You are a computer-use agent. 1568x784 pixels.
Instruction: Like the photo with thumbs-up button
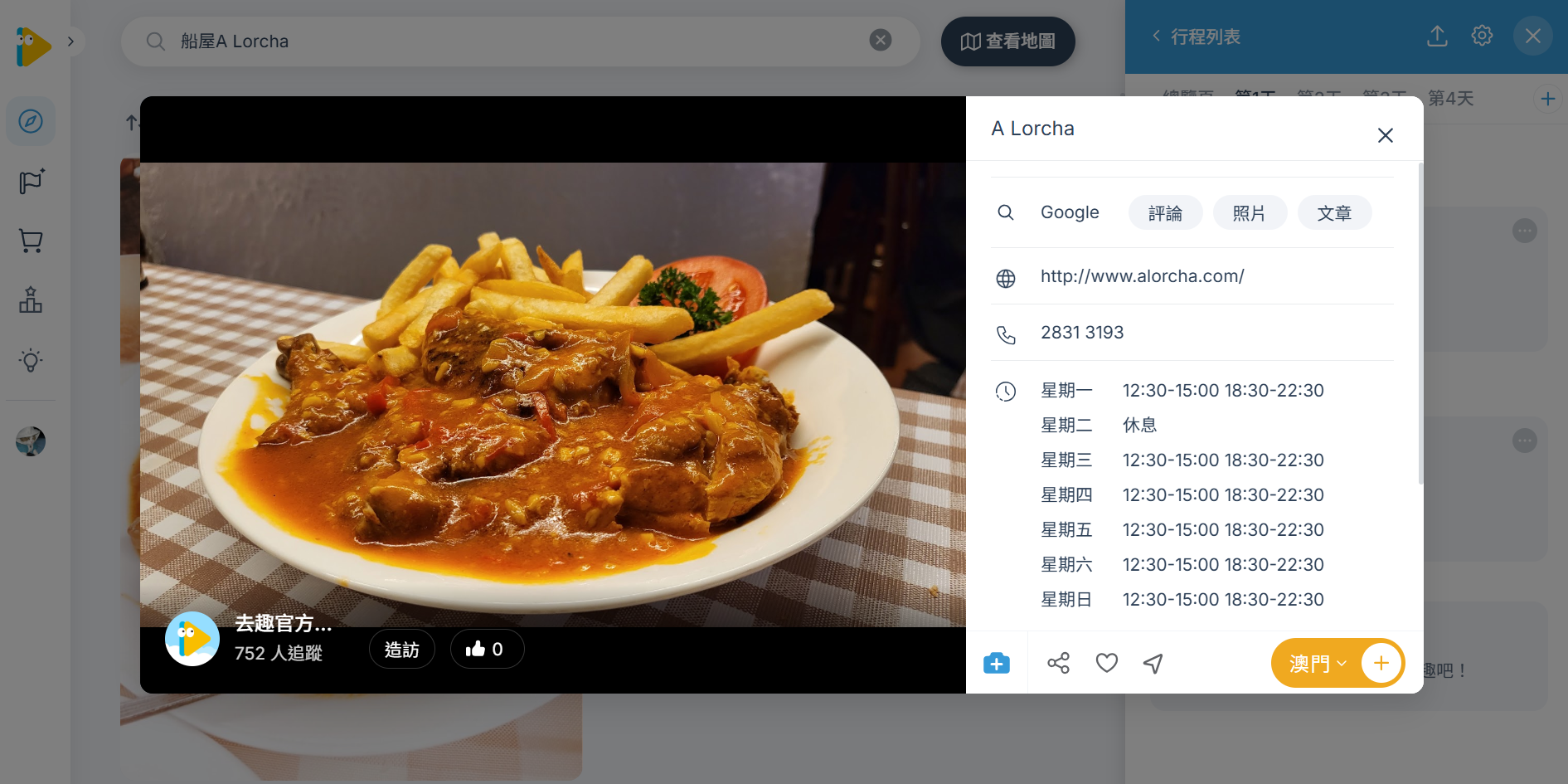pyautogui.click(x=487, y=650)
